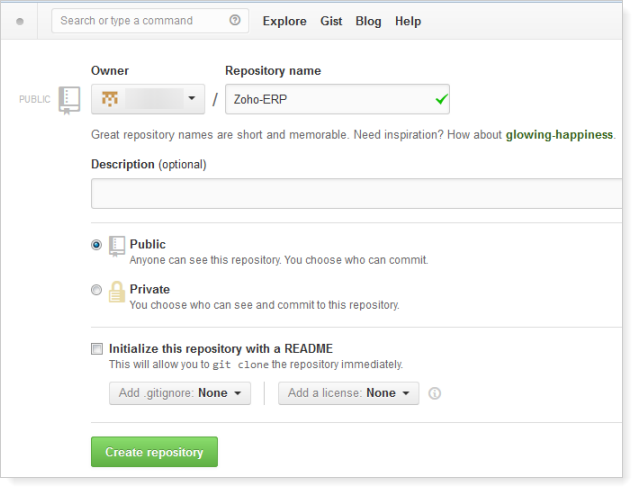638x493 pixels.
Task: Click the green checkmark validation icon
Action: pos(440,99)
